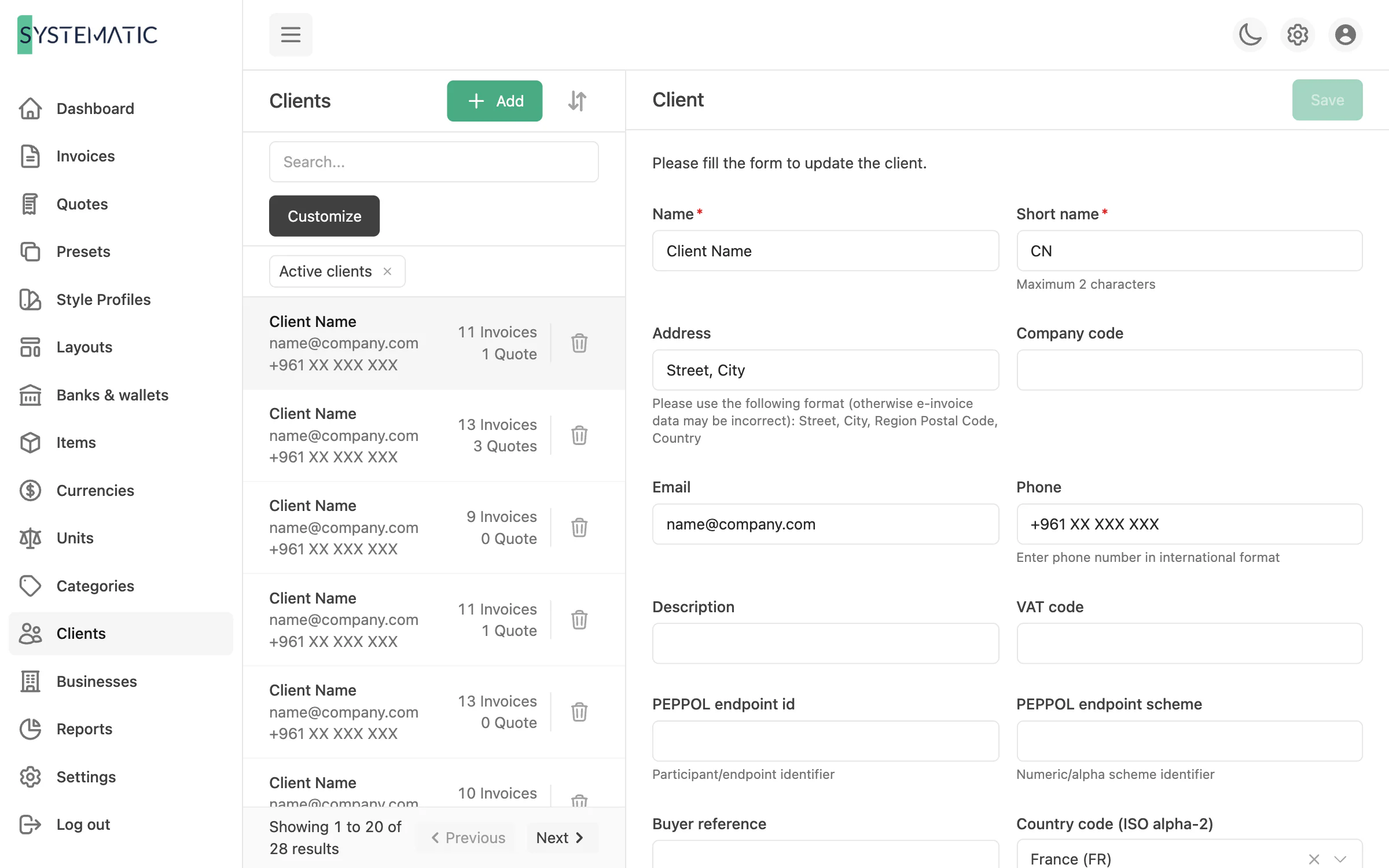Click the Email field with name@company.com
Viewport: 1389px width, 868px height.
coord(825,524)
